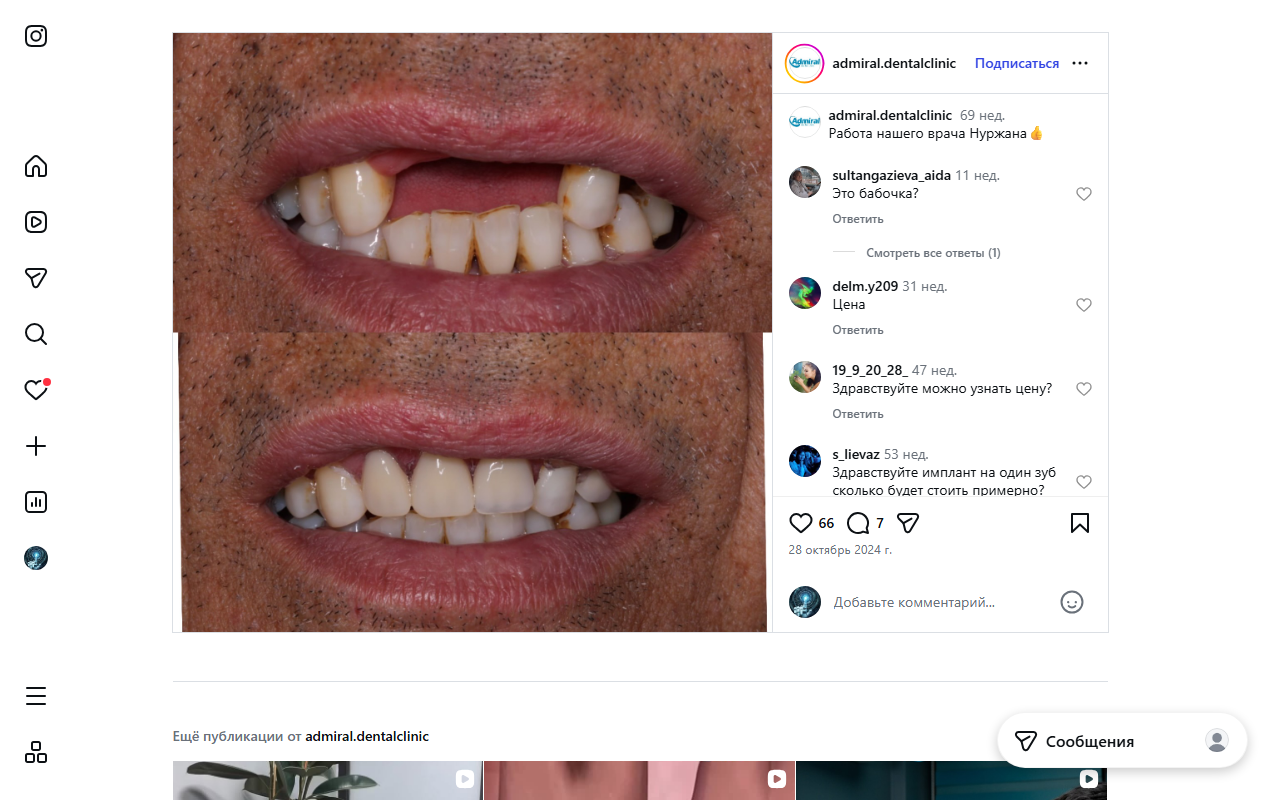Save post with bookmark icon
1280x800 pixels.
(x=1080, y=523)
